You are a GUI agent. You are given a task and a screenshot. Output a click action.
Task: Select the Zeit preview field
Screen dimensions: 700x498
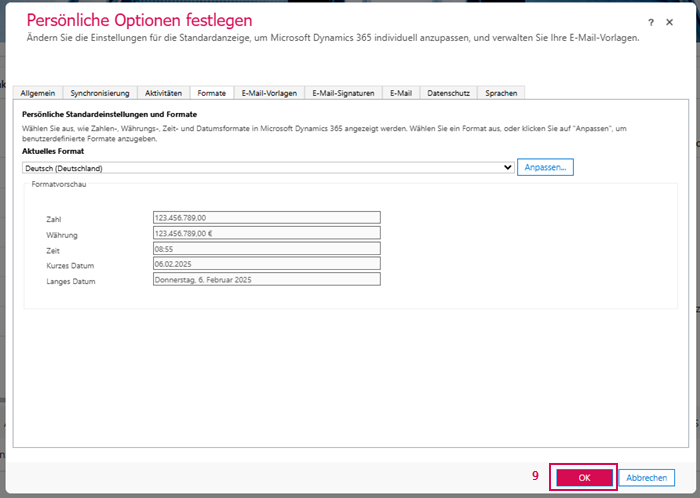[x=266, y=248]
